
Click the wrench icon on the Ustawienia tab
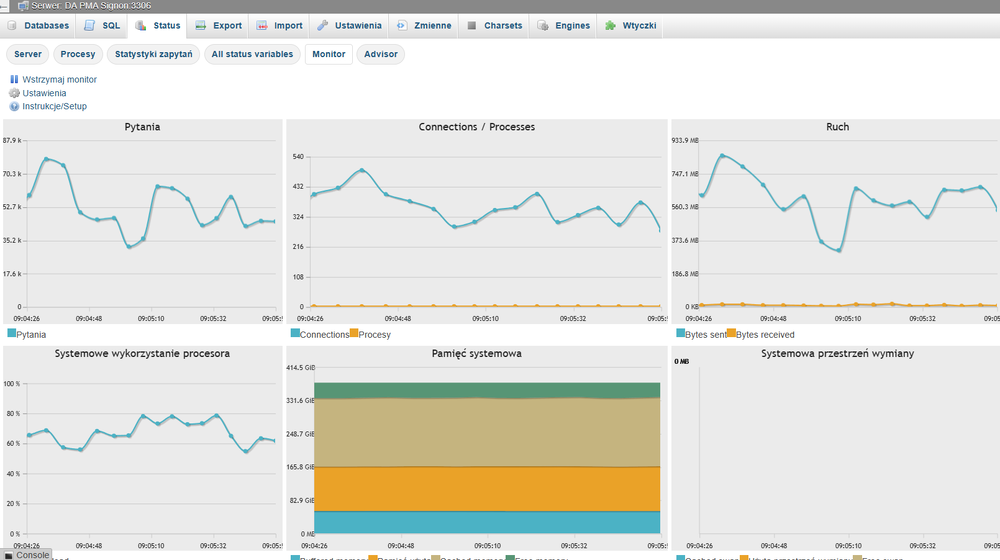pos(322,25)
